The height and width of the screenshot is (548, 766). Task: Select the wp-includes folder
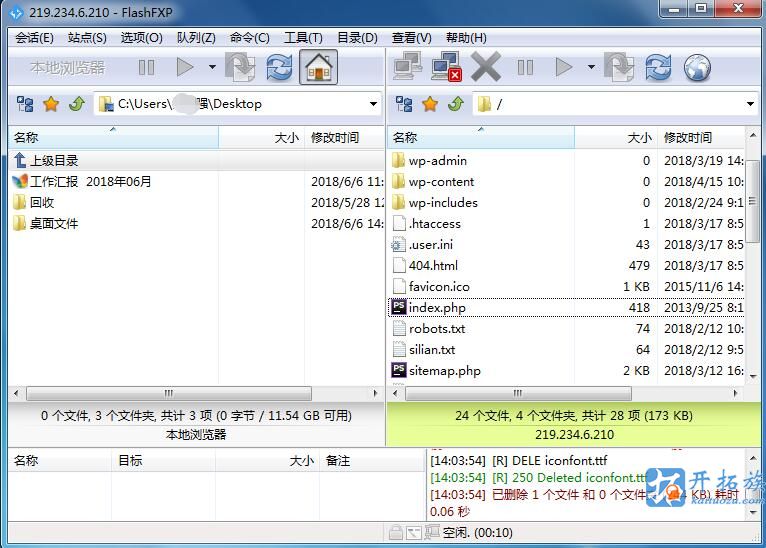pos(567,202)
